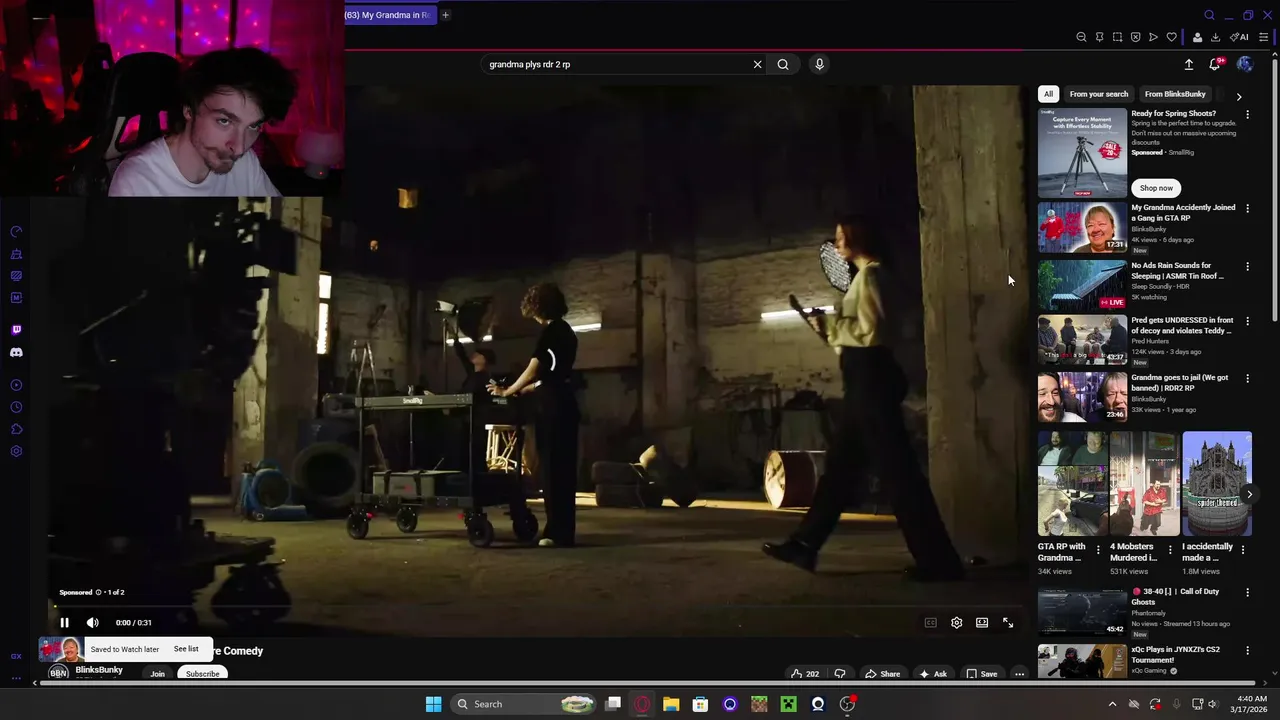Viewport: 1280px width, 720px height.
Task: Select the 'My Grandma in R...' browser tab
Action: click(390, 15)
